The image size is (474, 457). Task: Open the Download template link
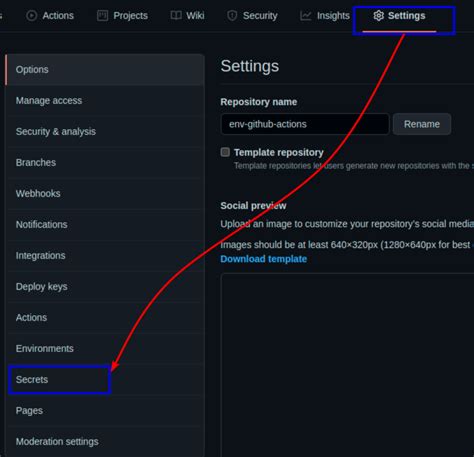pos(264,259)
